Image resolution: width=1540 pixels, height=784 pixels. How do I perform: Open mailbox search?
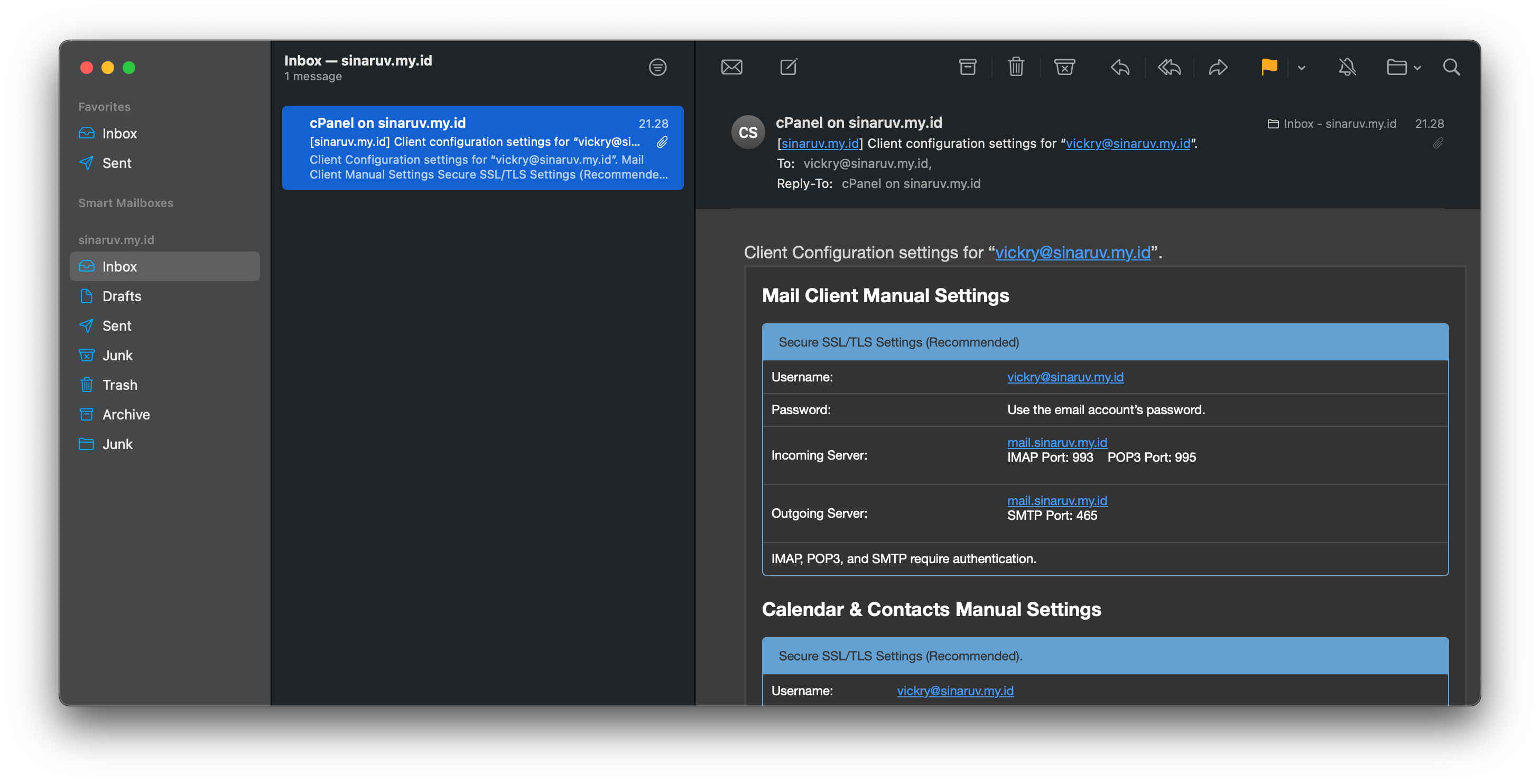(1452, 67)
